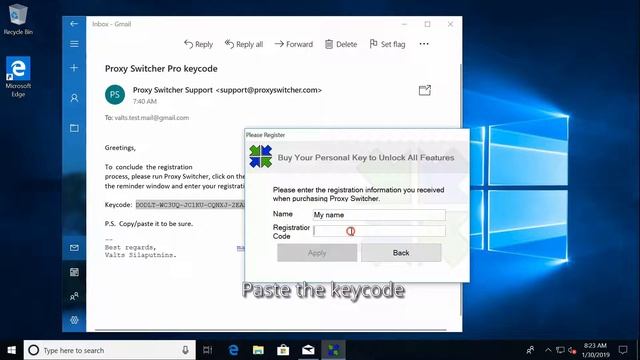Screen dimensions: 640x360
Task: Open Microsoft Edge desktop shortcut
Action: click(18, 77)
